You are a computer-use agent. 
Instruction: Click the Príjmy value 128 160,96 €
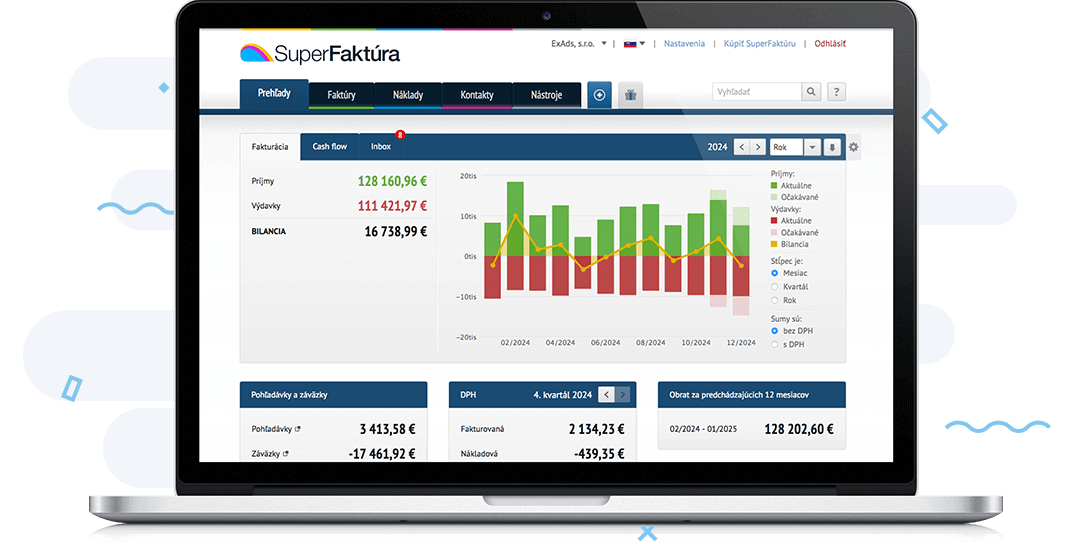click(x=392, y=181)
